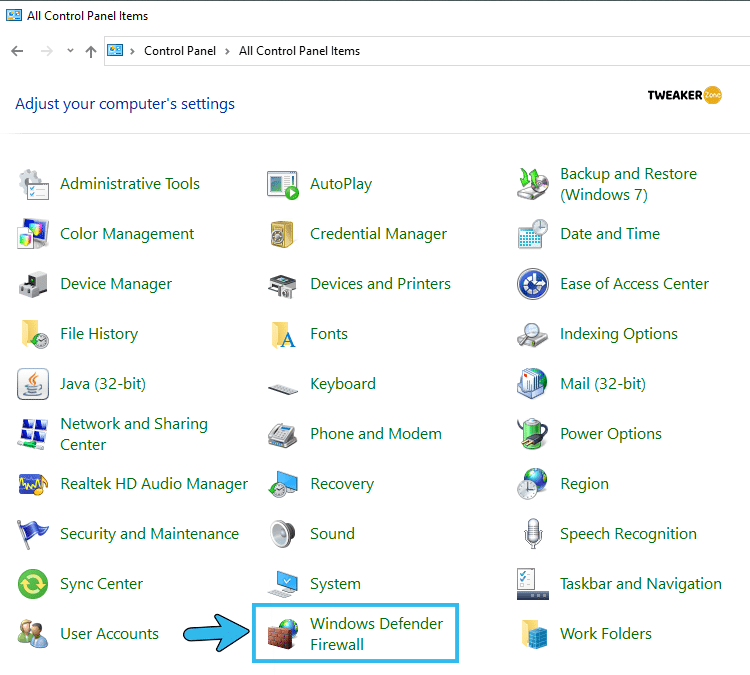Expand the chevron before Control Panel breadcrumb

[132, 51]
